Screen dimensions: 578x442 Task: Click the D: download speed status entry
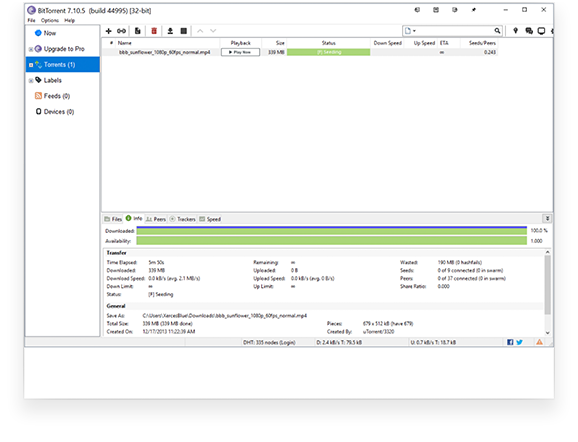[x=339, y=342]
